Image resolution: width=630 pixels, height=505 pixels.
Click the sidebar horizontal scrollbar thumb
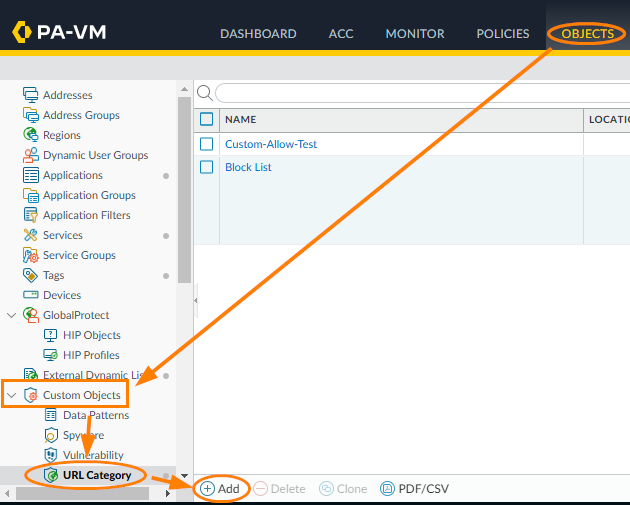(x=82, y=493)
